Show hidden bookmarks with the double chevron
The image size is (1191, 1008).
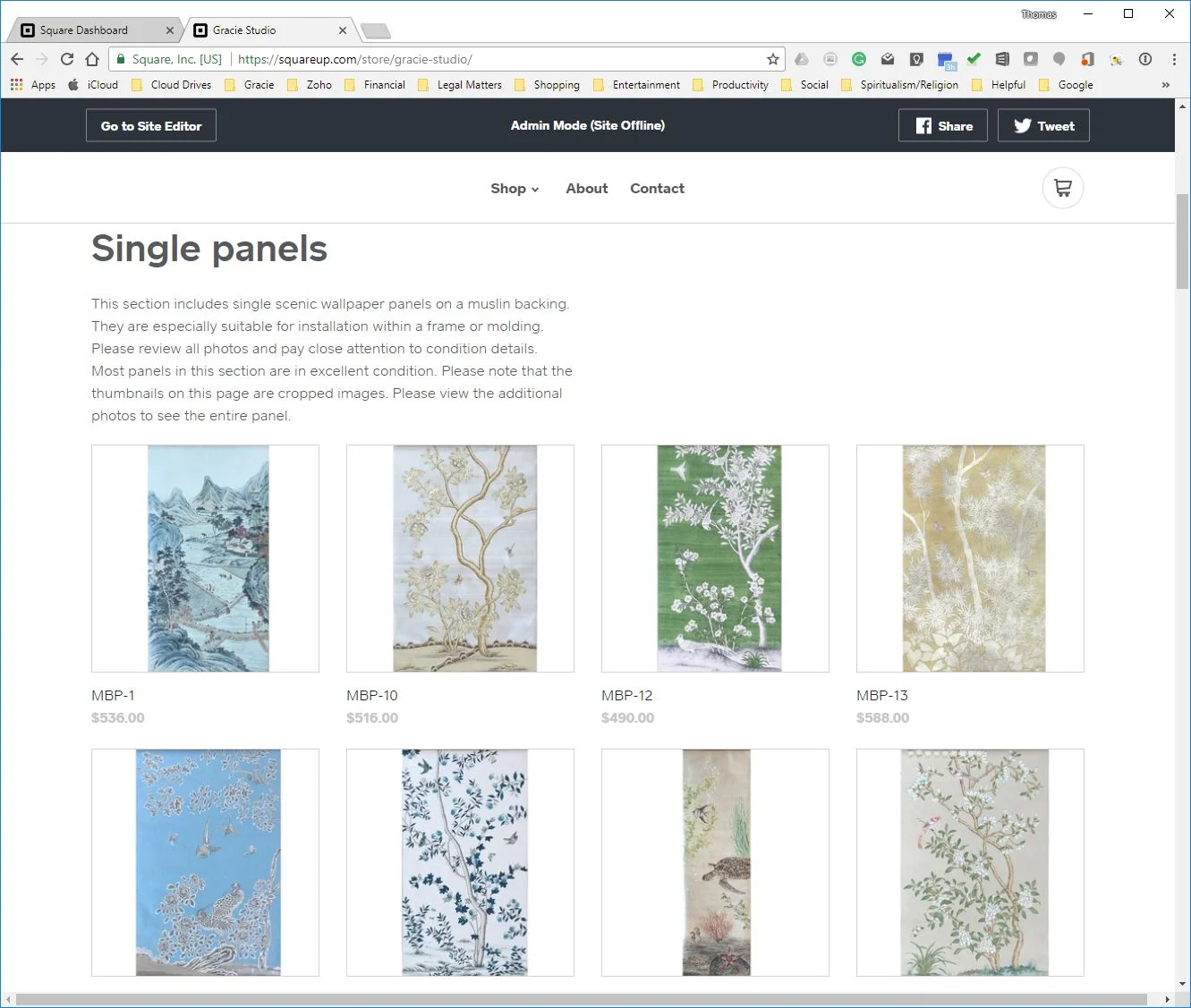point(1165,85)
